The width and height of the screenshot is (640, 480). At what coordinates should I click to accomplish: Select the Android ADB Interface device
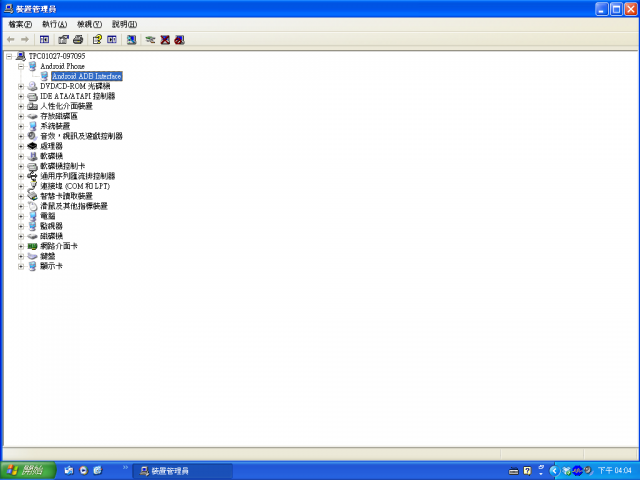coord(87,76)
